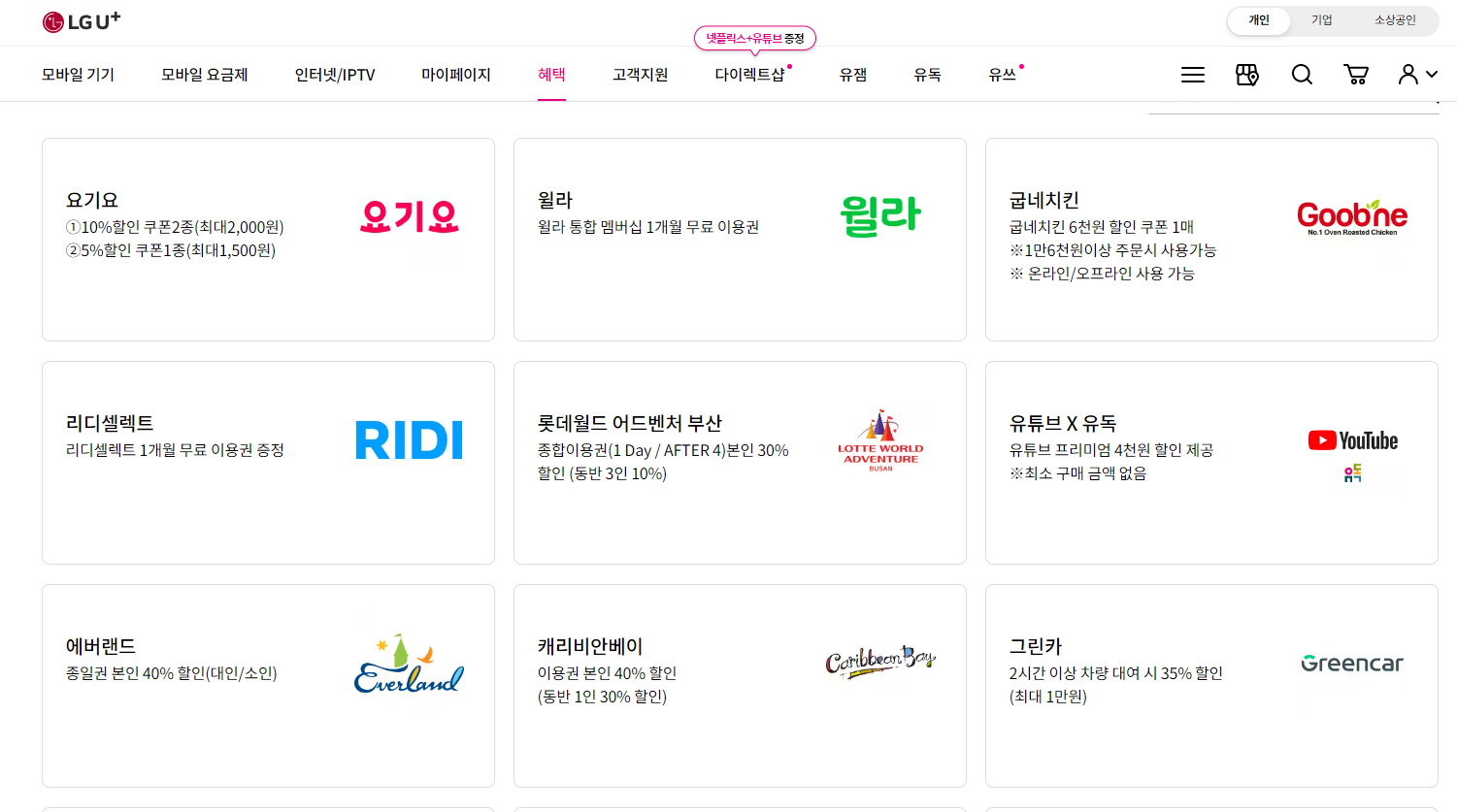
Task: Click the 넷플릭스+유튜브 증정 badge
Action: tap(754, 38)
